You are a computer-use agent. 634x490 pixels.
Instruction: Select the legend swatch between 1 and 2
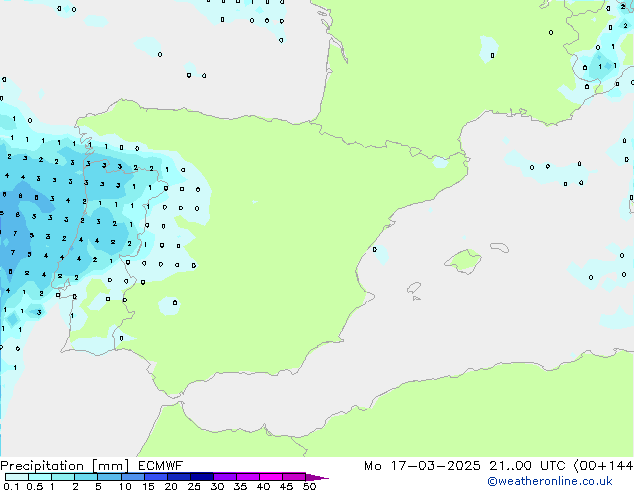point(63,477)
